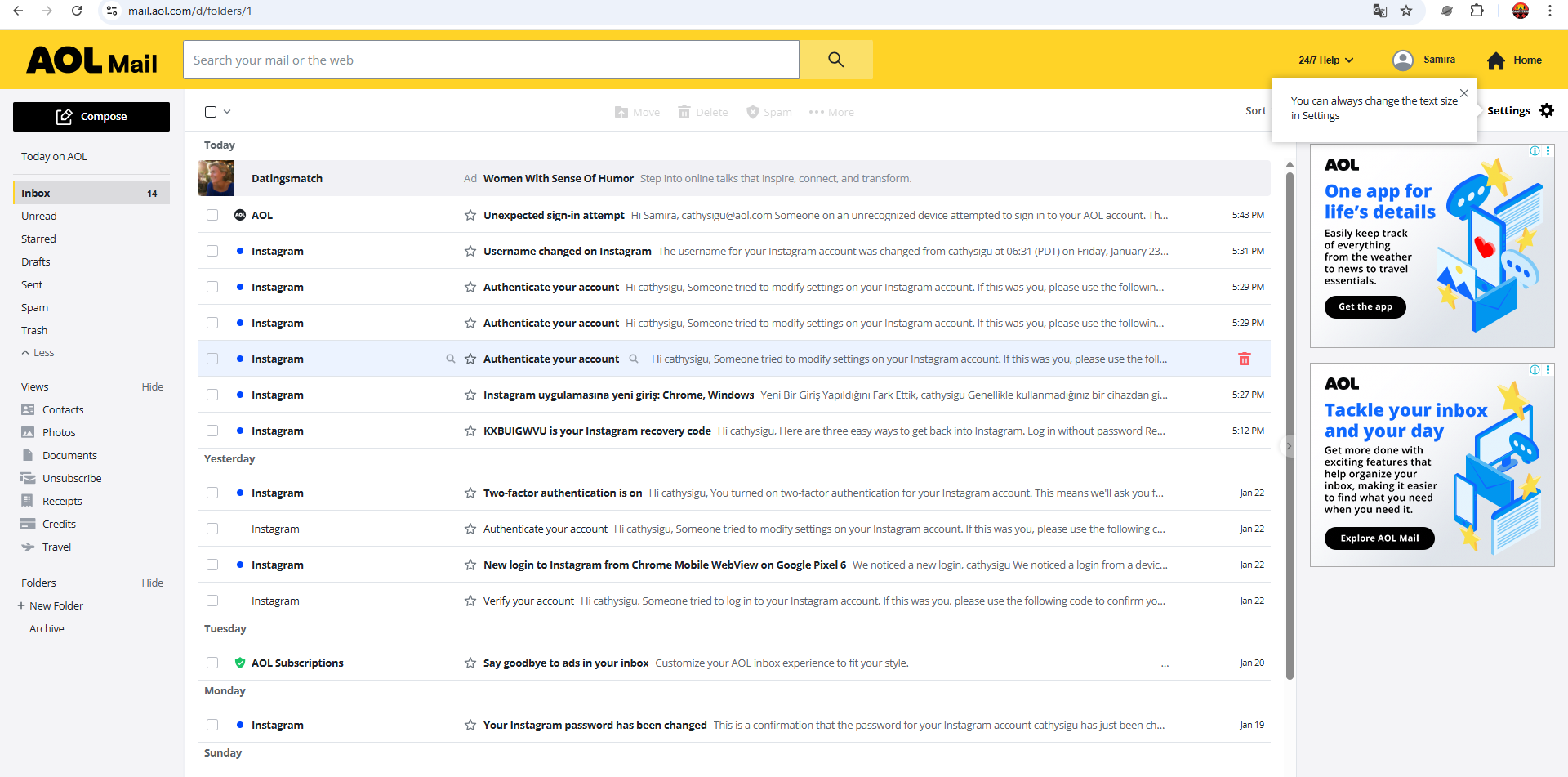Open the Drafts folder
This screenshot has width=1568, height=777.
(36, 261)
